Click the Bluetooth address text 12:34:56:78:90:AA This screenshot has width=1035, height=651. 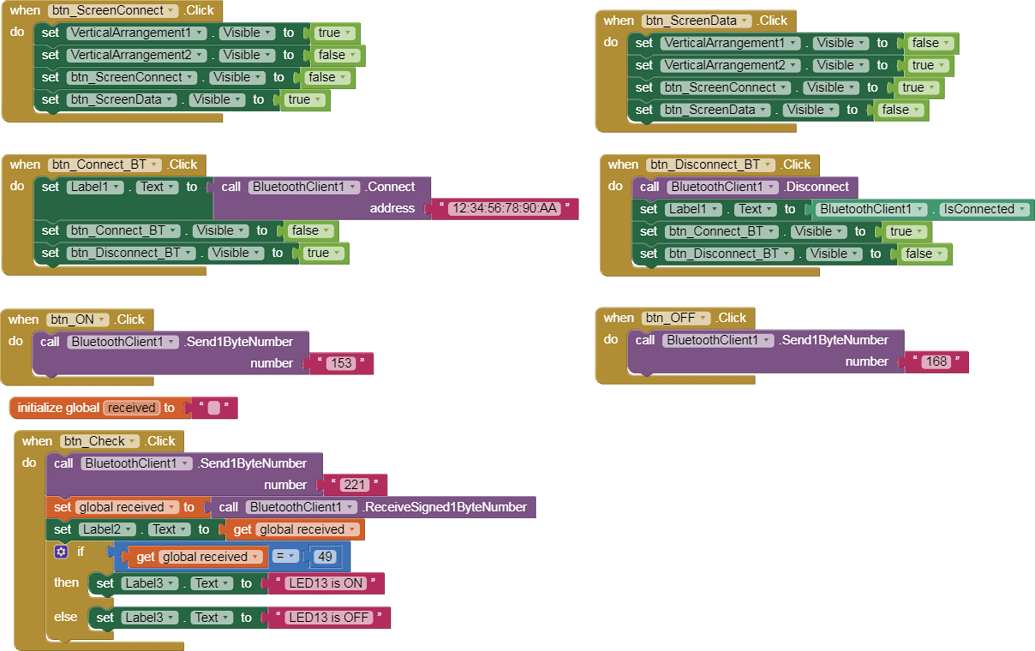click(x=504, y=209)
